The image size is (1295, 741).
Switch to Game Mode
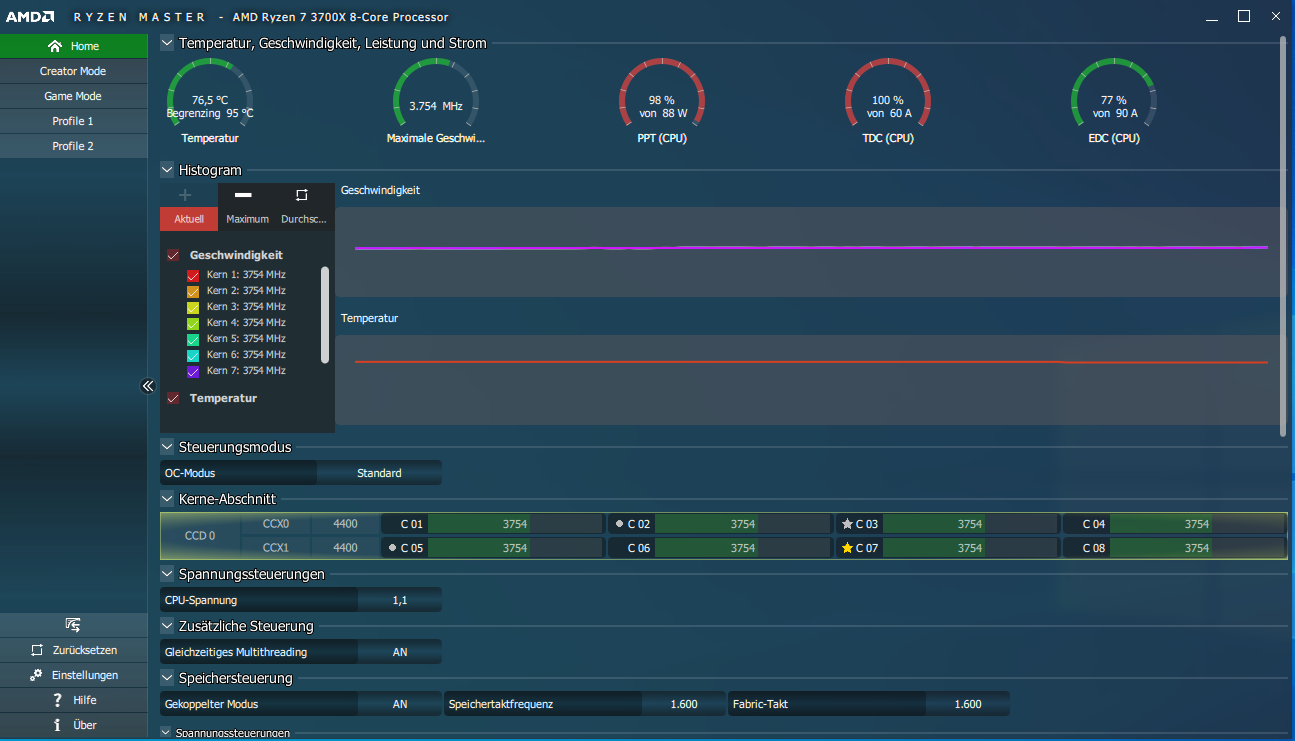pos(74,96)
